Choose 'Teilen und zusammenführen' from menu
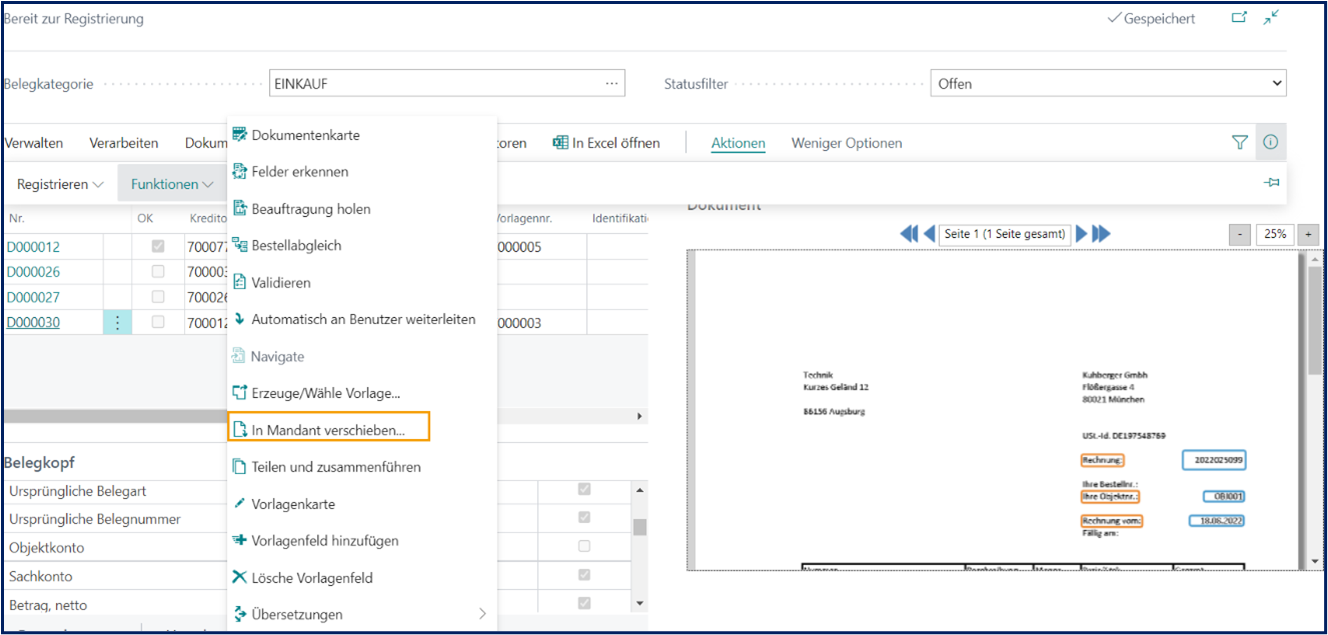Viewport: 1328px width, 635px height. tap(336, 467)
